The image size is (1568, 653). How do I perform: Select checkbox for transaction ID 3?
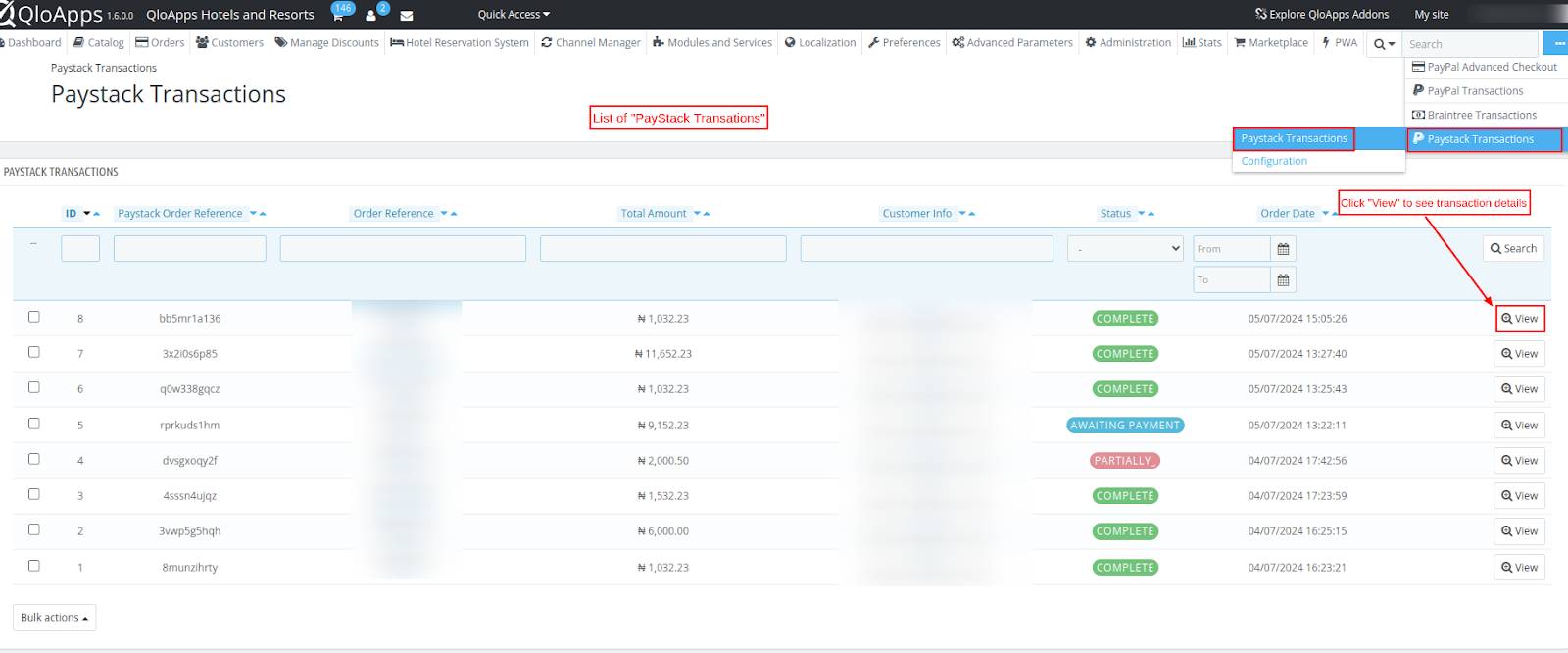click(34, 494)
